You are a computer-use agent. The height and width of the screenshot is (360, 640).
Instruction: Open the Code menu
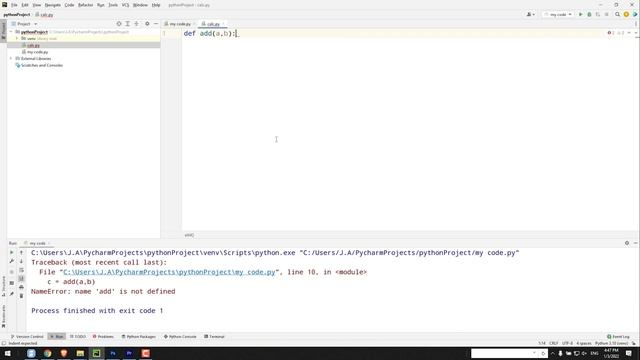(69, 5)
